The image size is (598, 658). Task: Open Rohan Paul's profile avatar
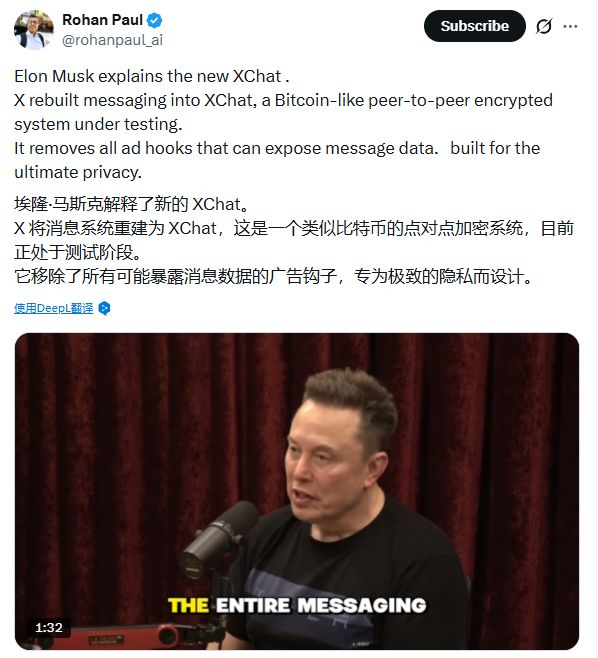click(x=34, y=30)
